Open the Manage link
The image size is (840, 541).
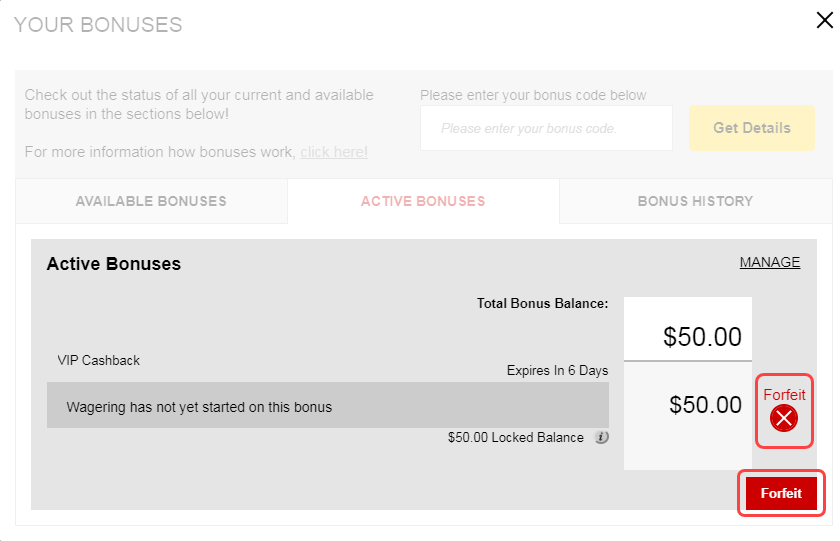click(770, 262)
